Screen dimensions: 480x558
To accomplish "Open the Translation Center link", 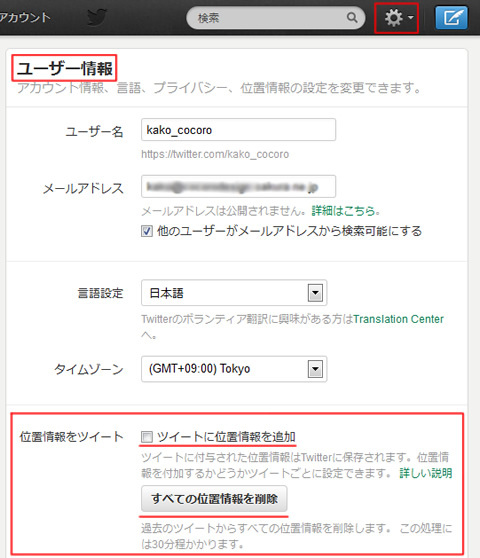I will (x=398, y=319).
